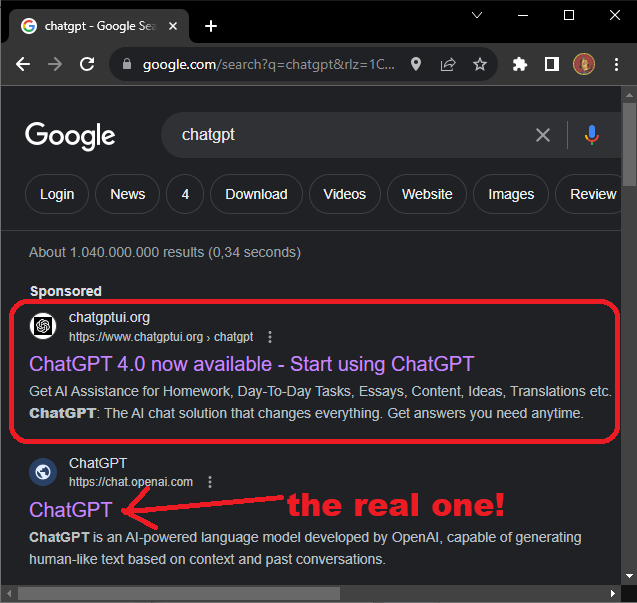The image size is (637, 603).
Task: Open the location permission icon in address bar
Action: pyautogui.click(x=416, y=64)
